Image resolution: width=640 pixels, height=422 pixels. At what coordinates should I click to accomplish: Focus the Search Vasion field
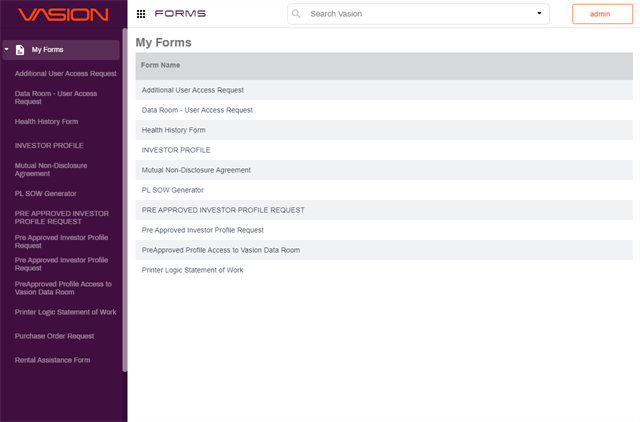coord(418,14)
